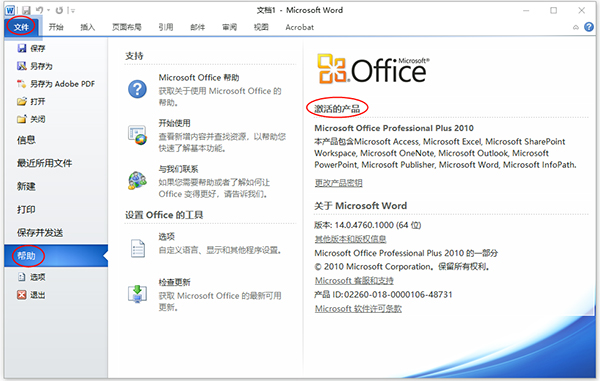The image size is (600, 381).
Task: Click the open folder icon beside 打开
Action: tap(21, 101)
